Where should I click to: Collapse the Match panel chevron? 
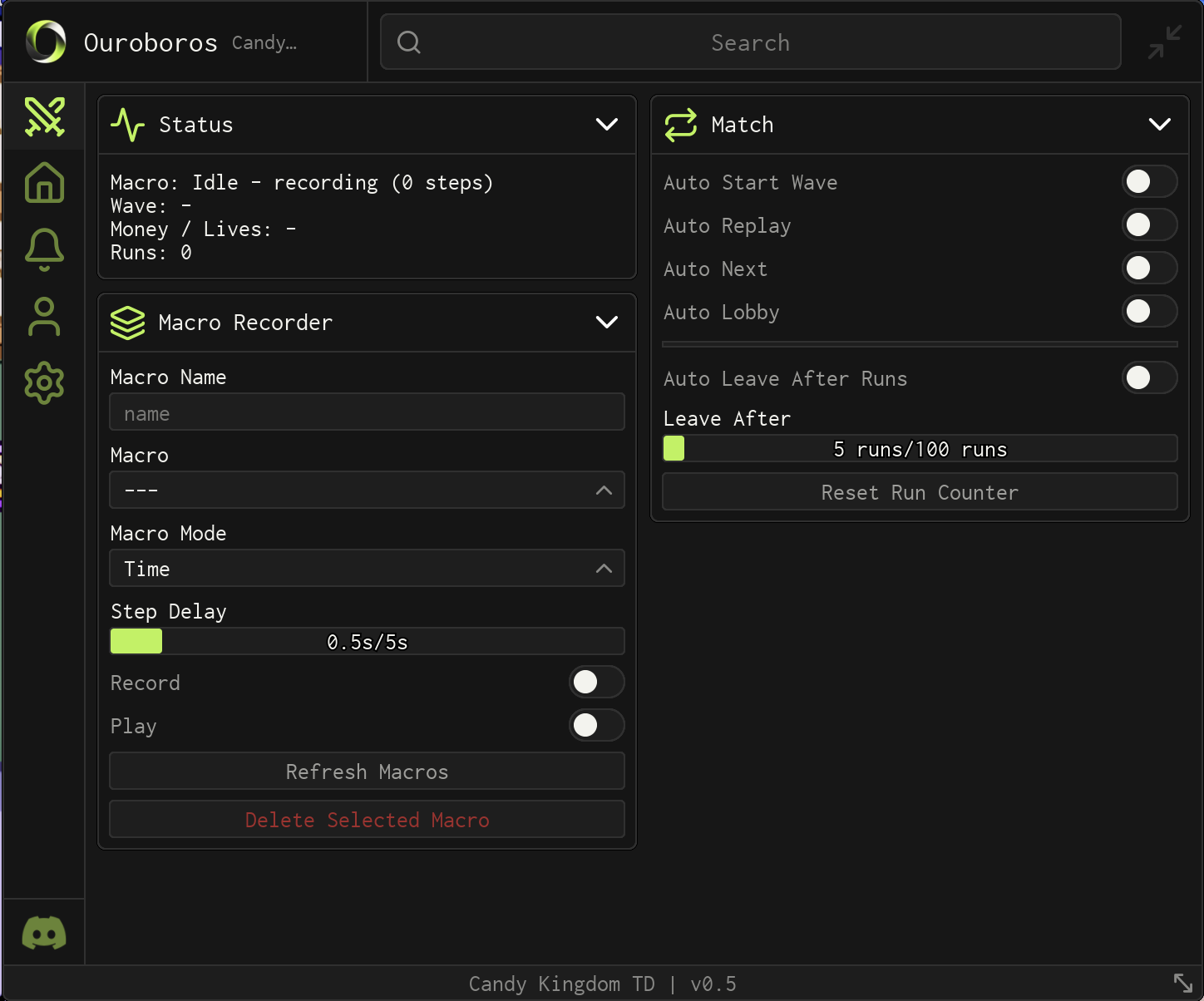[x=1160, y=125]
